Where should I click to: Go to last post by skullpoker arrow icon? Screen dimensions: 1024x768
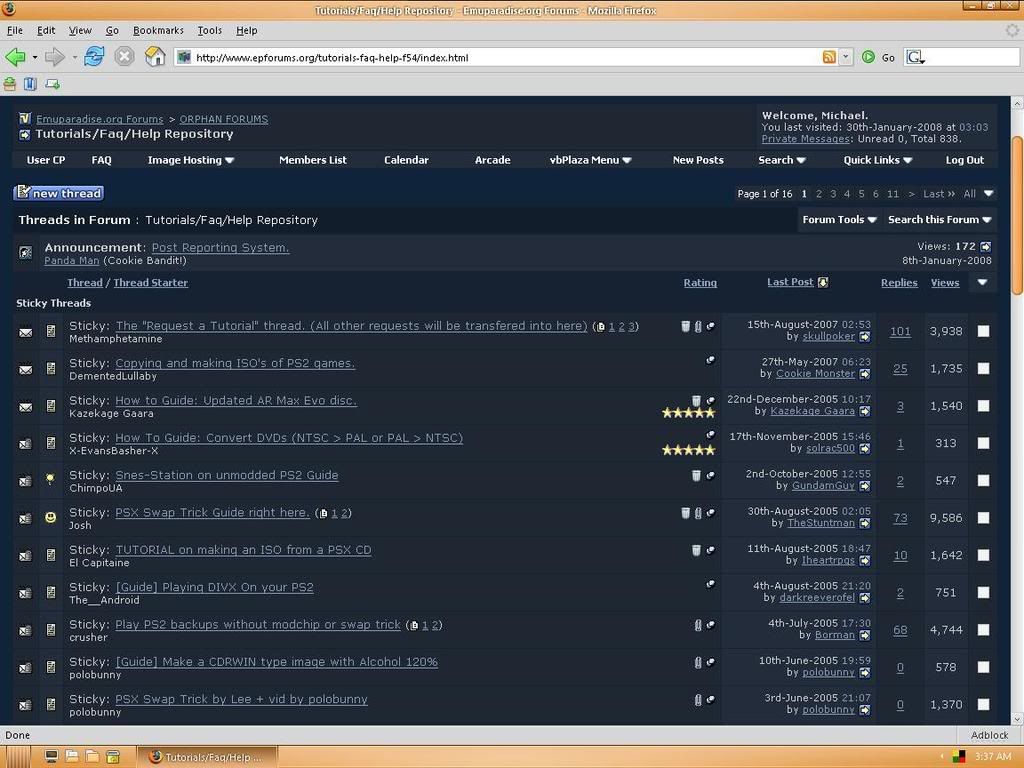pos(865,337)
